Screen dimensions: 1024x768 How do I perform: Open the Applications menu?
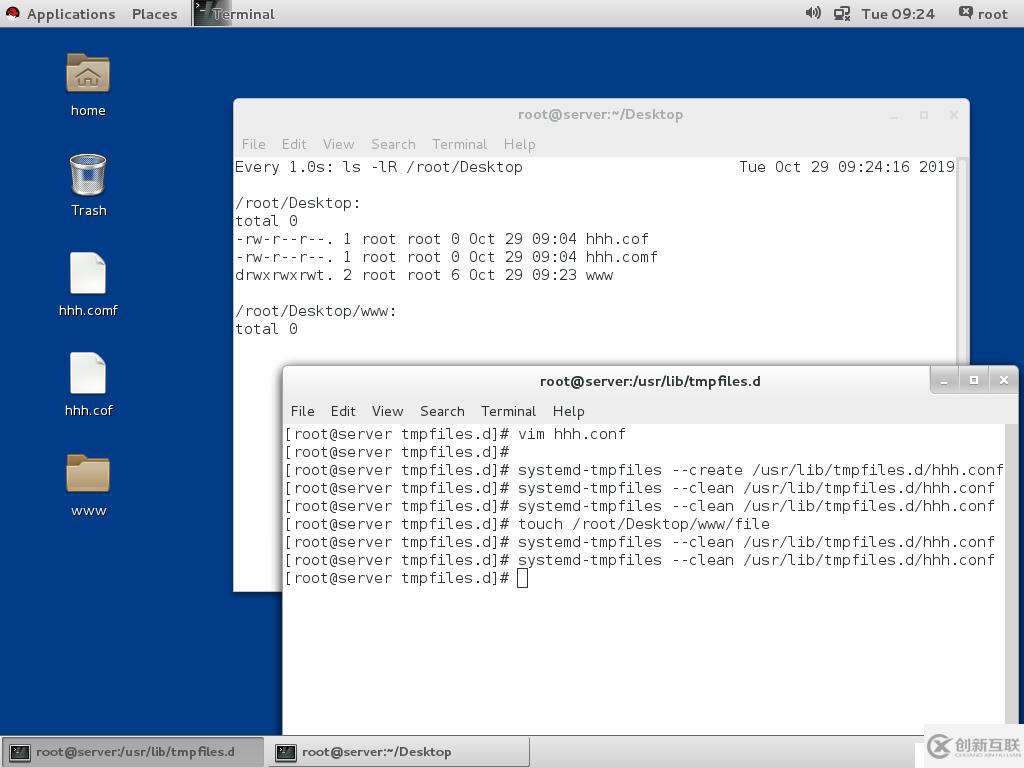[71, 14]
